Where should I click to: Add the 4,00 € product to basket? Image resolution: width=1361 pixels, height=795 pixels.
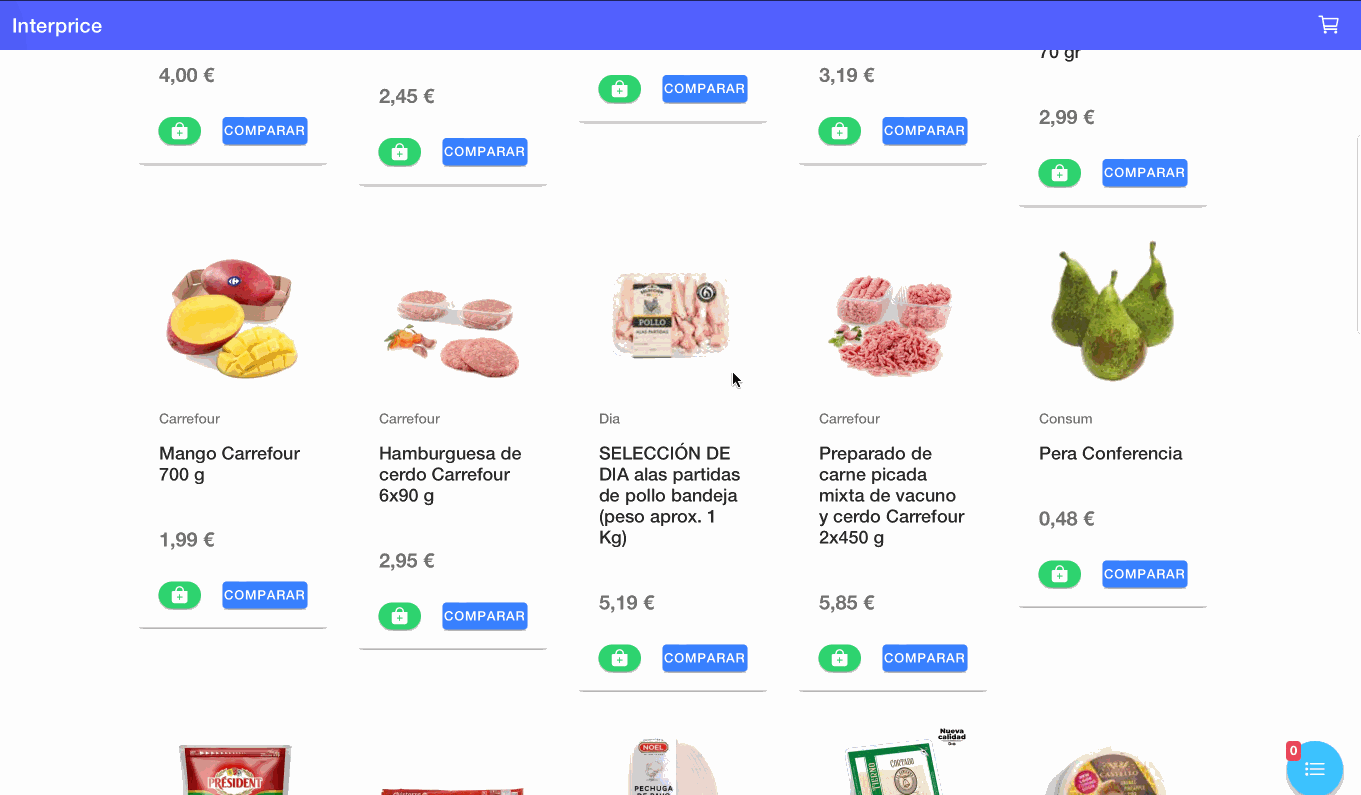(x=180, y=131)
